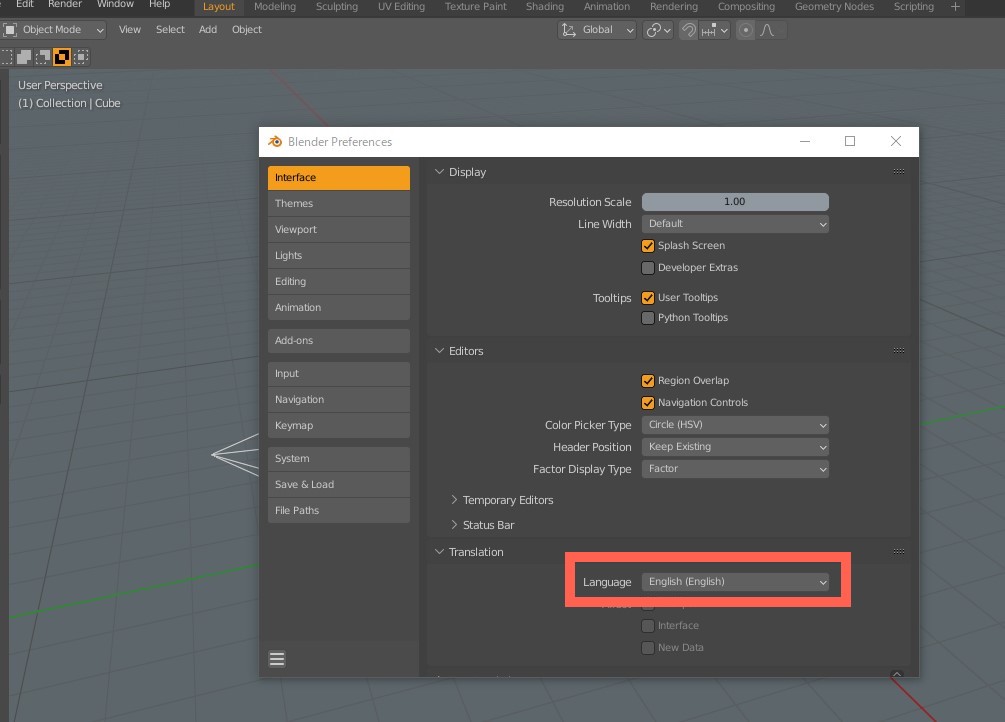Open the viewport header Add menu
Screen dimensions: 1005x722
(208, 29)
